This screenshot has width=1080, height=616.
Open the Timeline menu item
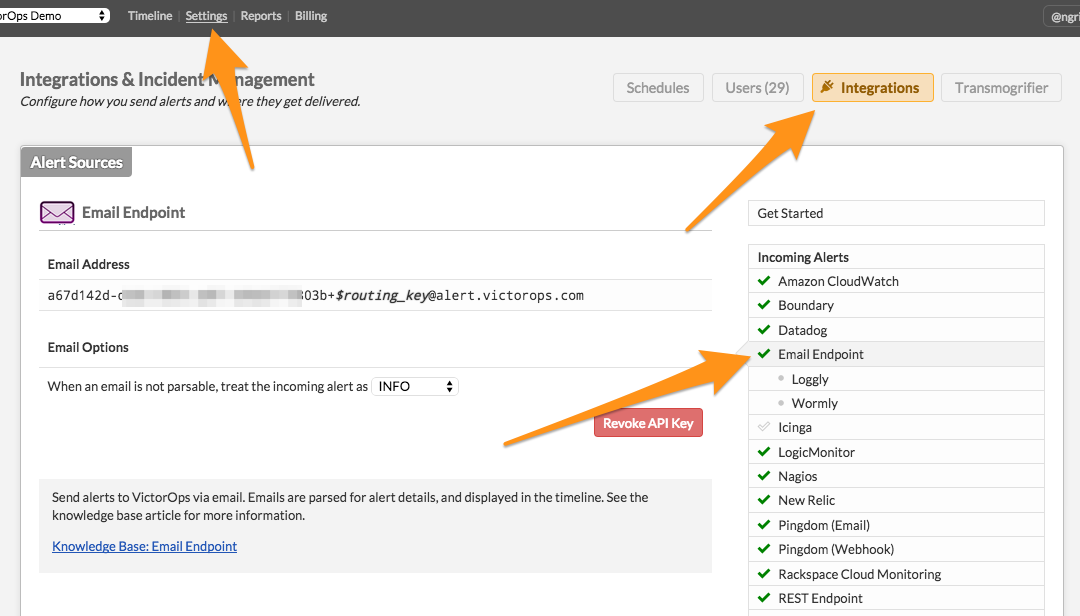pos(149,16)
